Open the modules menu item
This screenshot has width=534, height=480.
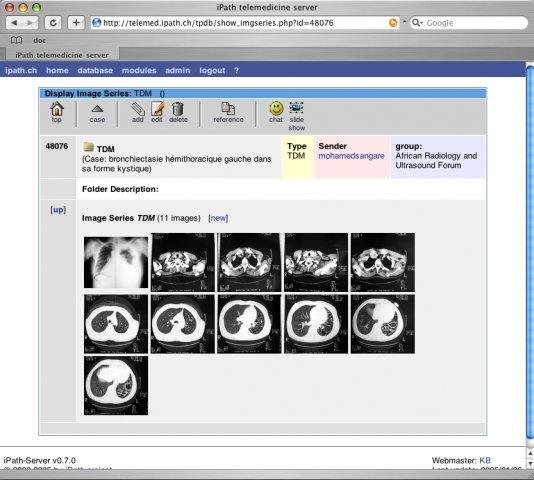click(139, 71)
